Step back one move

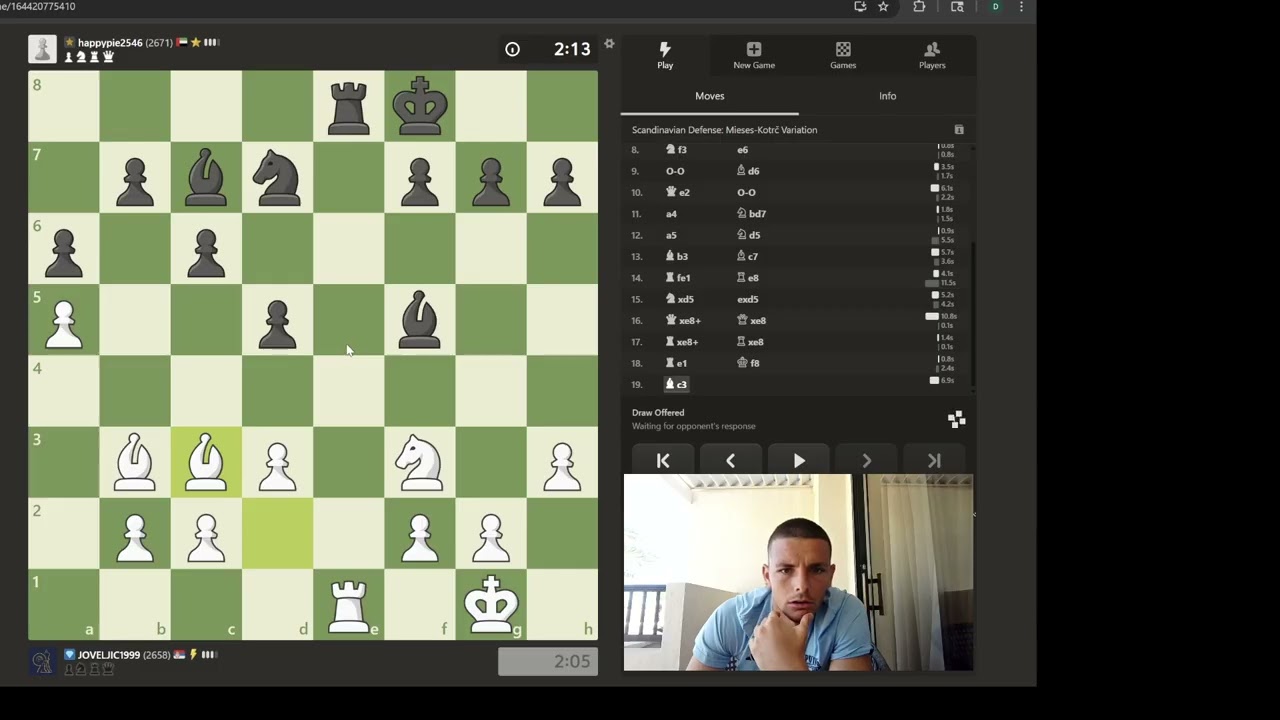click(730, 460)
